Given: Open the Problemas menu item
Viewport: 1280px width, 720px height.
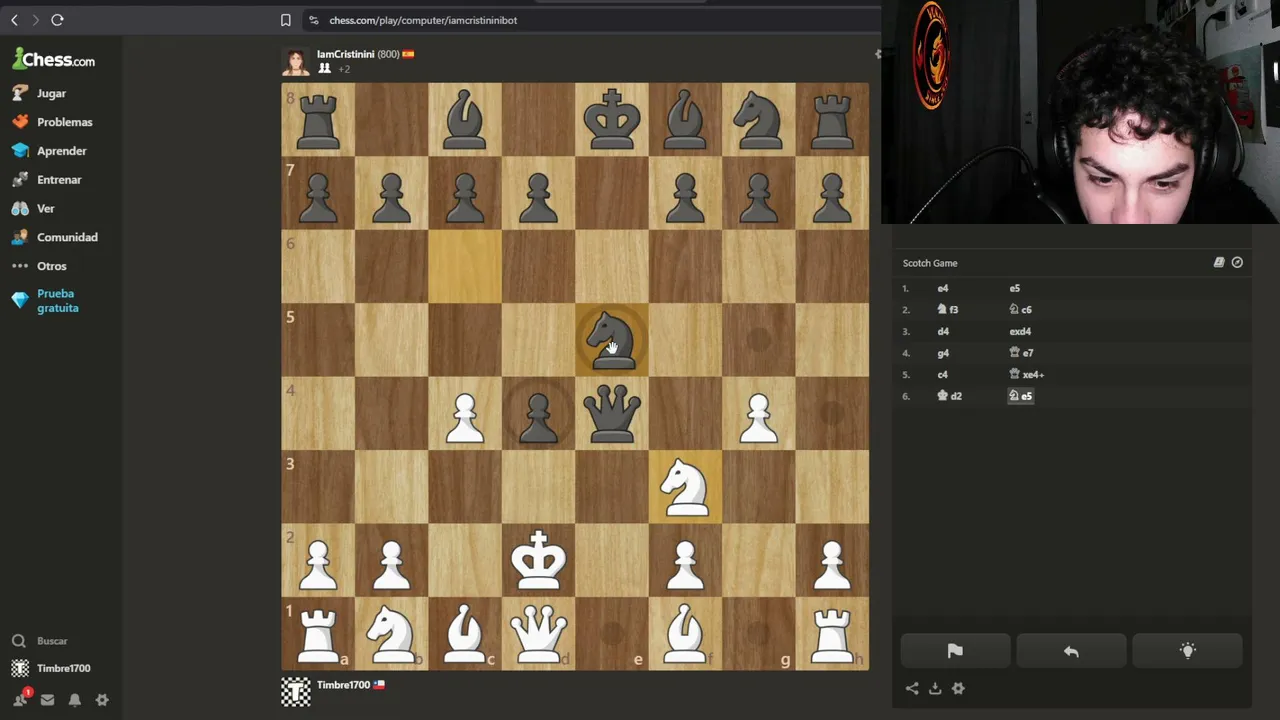Looking at the screenshot, I should (64, 122).
